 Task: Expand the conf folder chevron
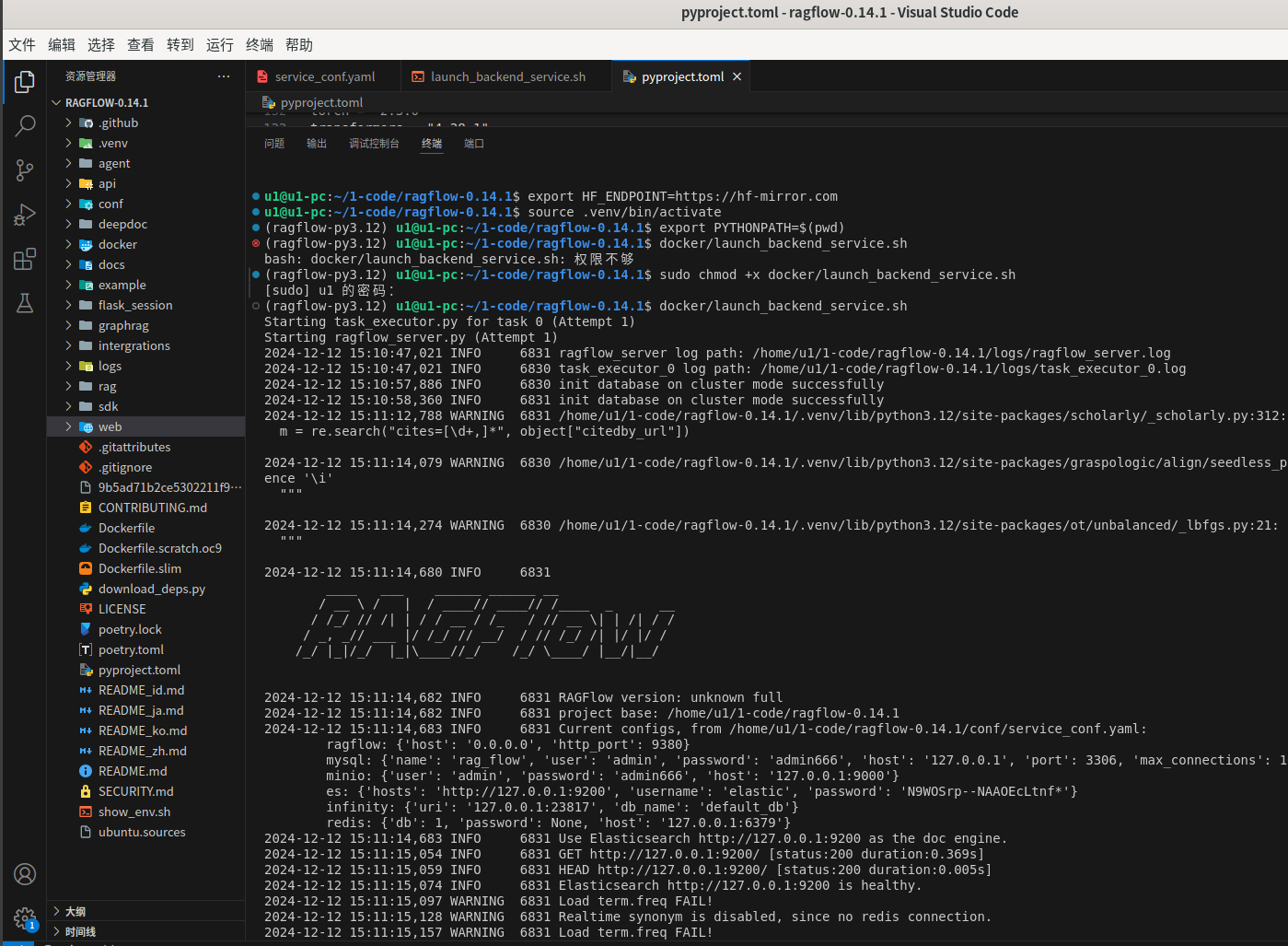[x=68, y=204]
